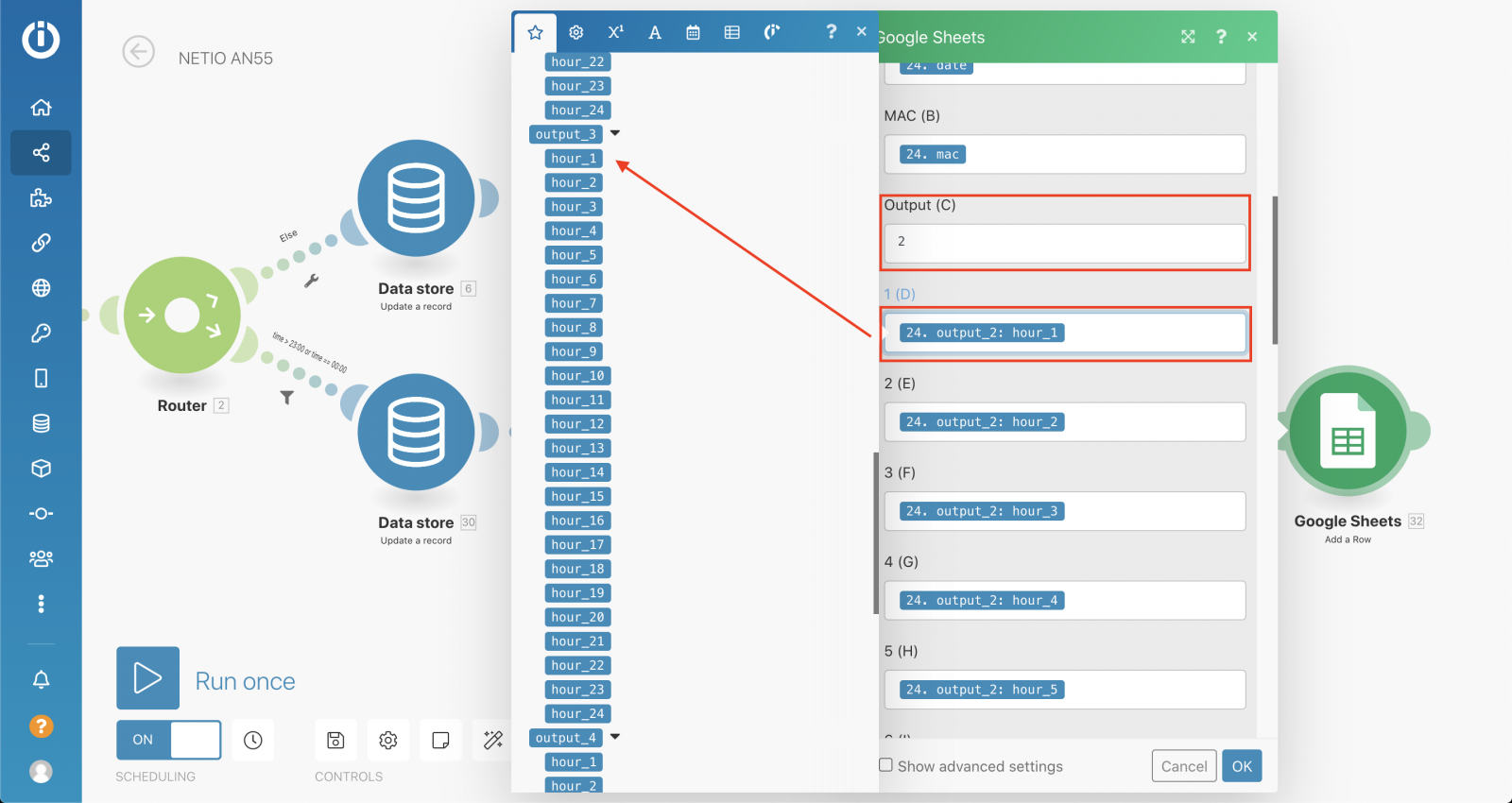Open the Home icon in sidebar
Screen dimensions: 1512x803
click(x=41, y=107)
